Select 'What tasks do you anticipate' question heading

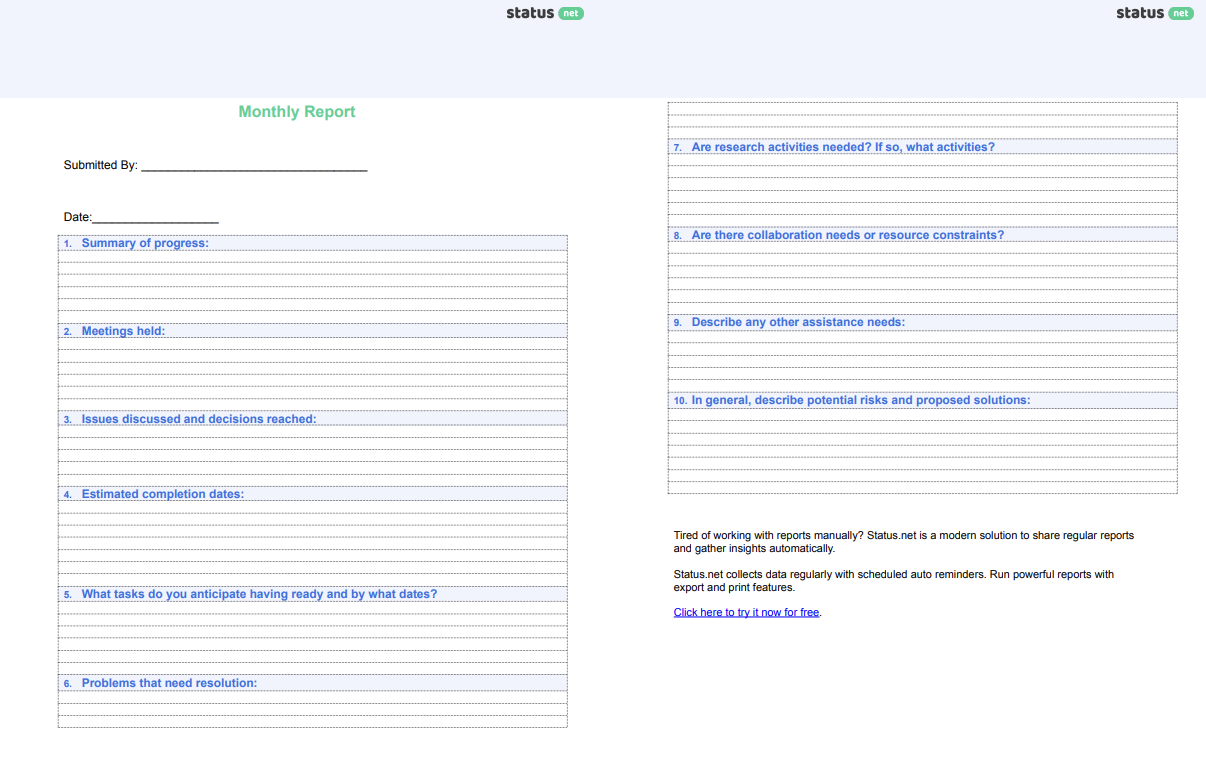259,594
